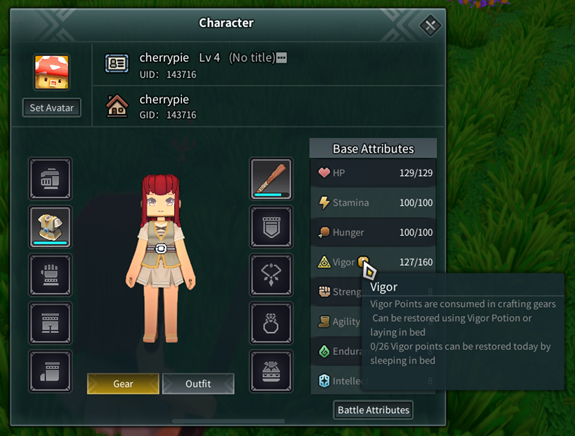Viewport: 575px width, 436px height.
Task: Open the pouch bag equipment slot
Action: pyautogui.click(x=271, y=371)
